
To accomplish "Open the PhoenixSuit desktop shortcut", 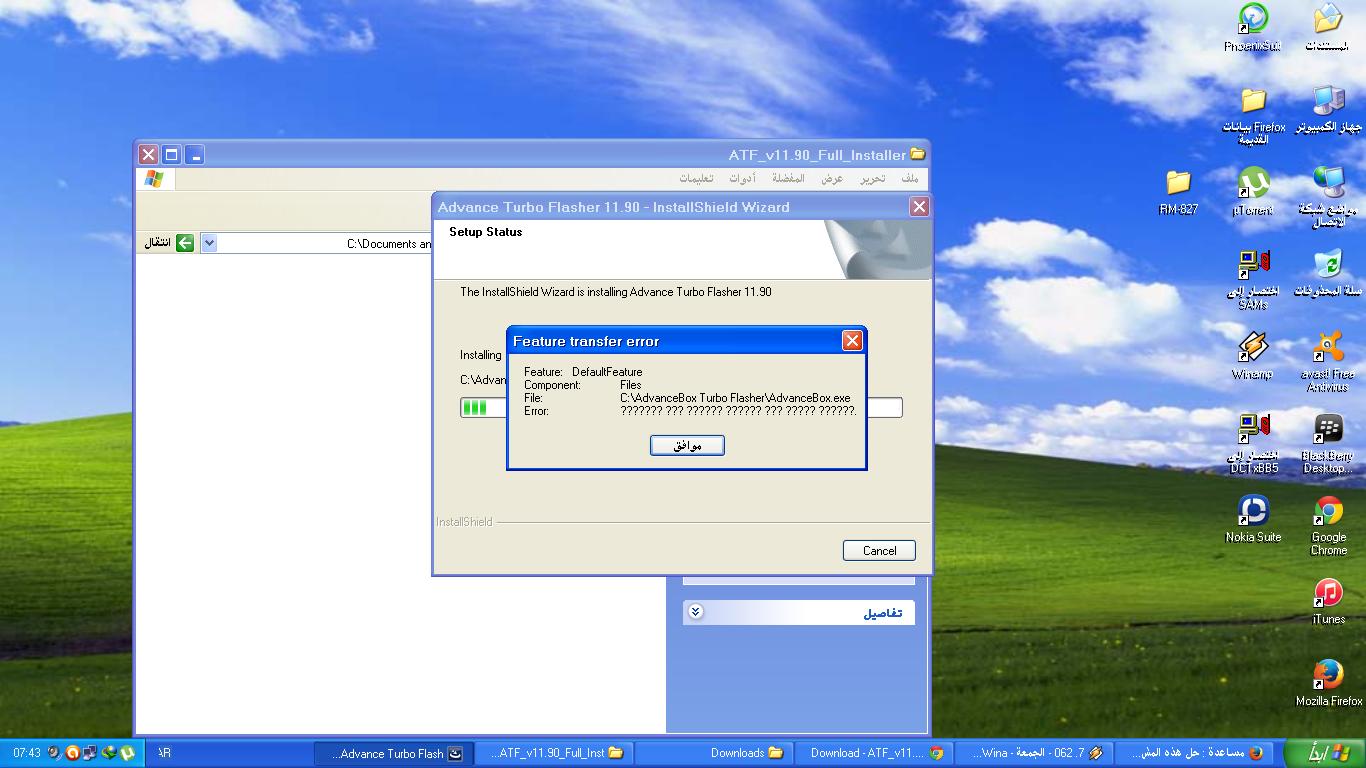I will (1253, 27).
